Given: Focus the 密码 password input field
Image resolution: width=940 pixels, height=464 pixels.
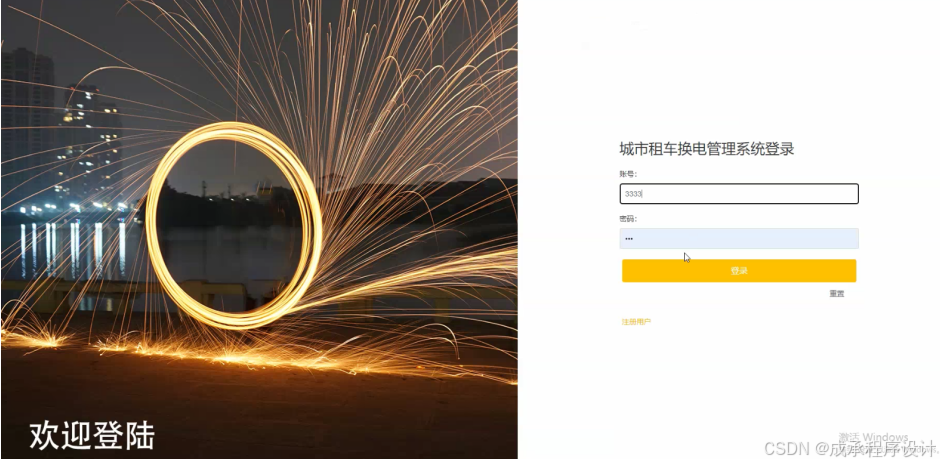Looking at the screenshot, I should 739,239.
